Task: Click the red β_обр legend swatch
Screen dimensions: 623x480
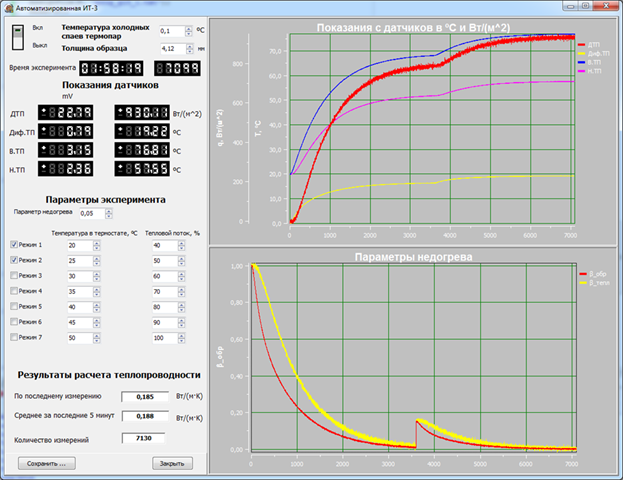Action: click(x=583, y=274)
